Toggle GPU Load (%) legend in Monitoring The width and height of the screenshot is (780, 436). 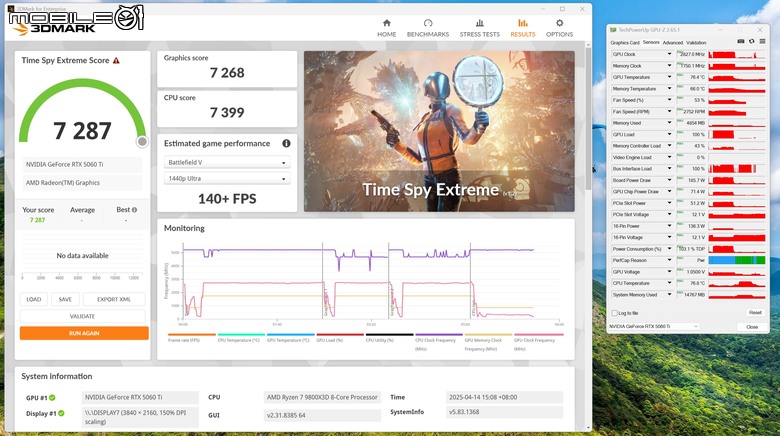point(340,338)
